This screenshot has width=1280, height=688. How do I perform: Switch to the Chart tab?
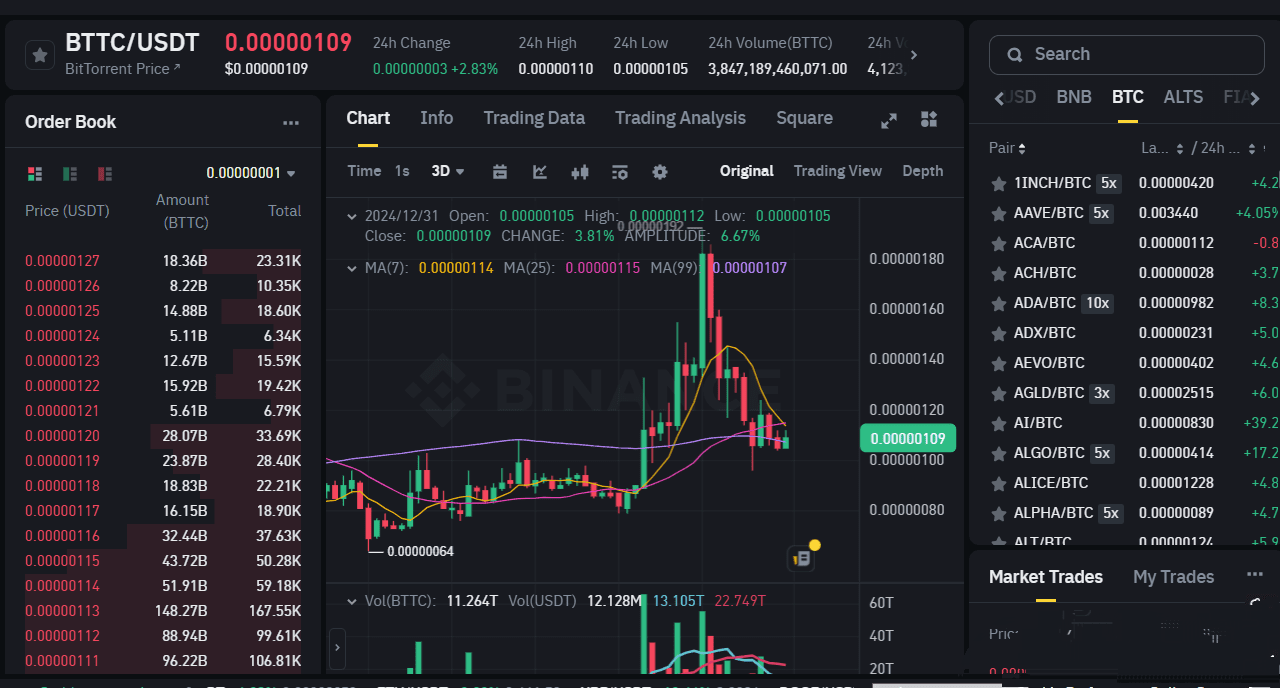point(368,118)
